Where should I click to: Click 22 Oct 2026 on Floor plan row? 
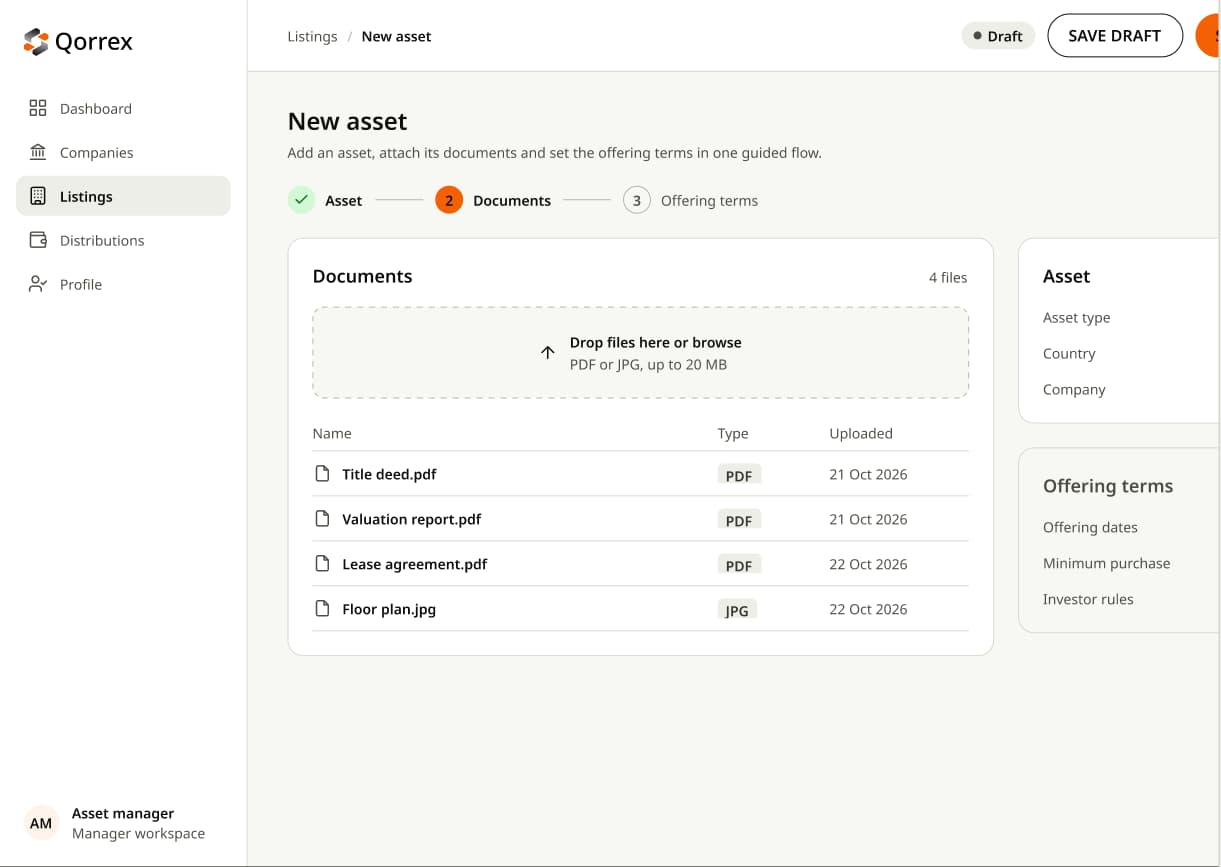868,609
